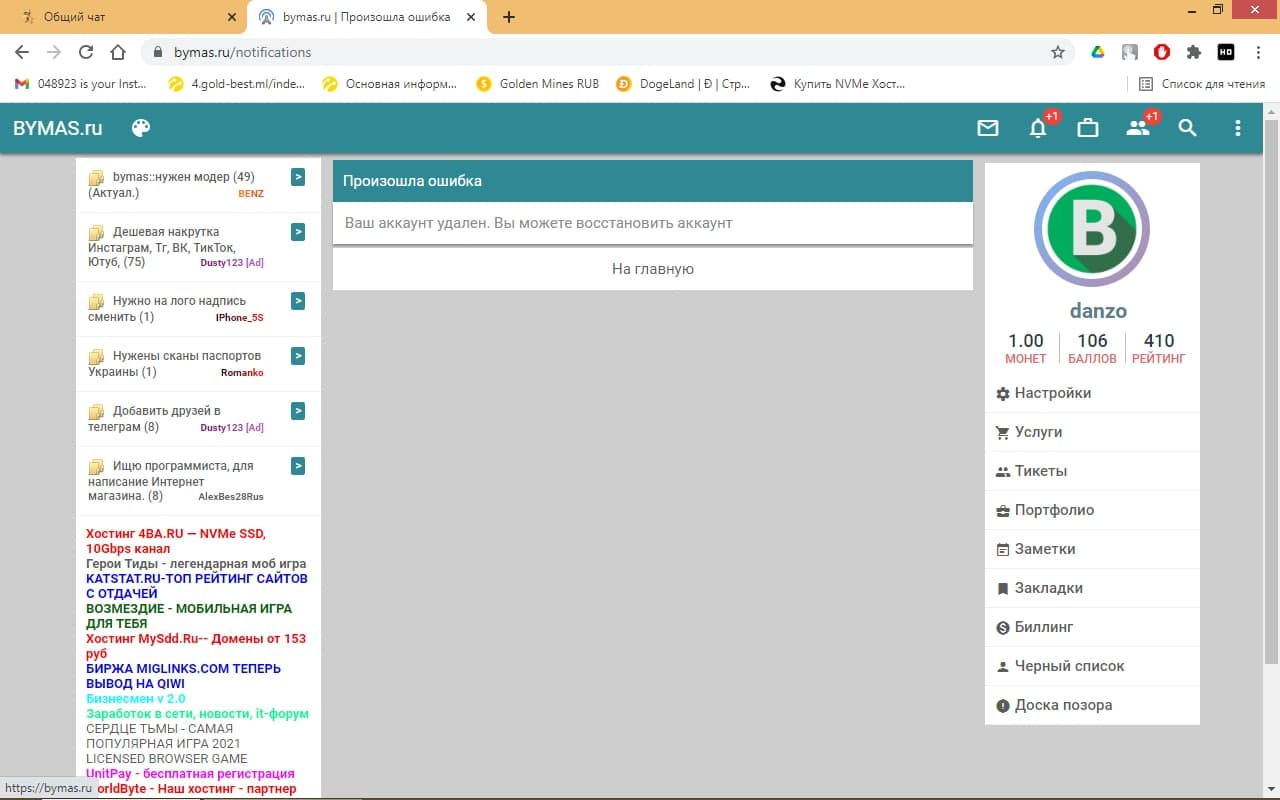The width and height of the screenshot is (1280, 800).
Task: Click the friends people icon
Action: 1138,128
